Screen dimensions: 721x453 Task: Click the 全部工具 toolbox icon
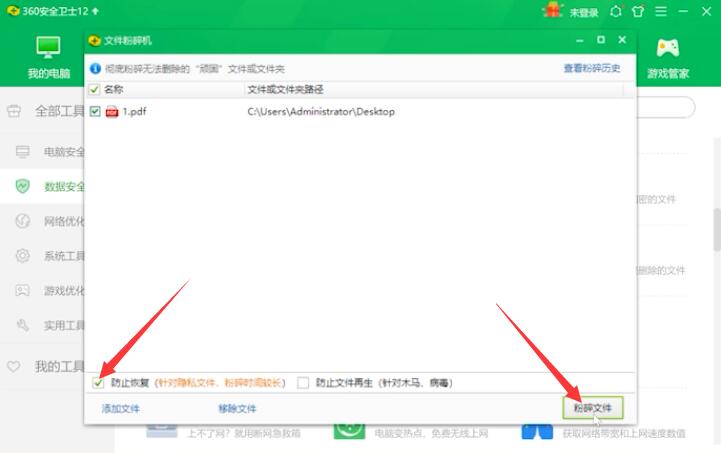14,111
